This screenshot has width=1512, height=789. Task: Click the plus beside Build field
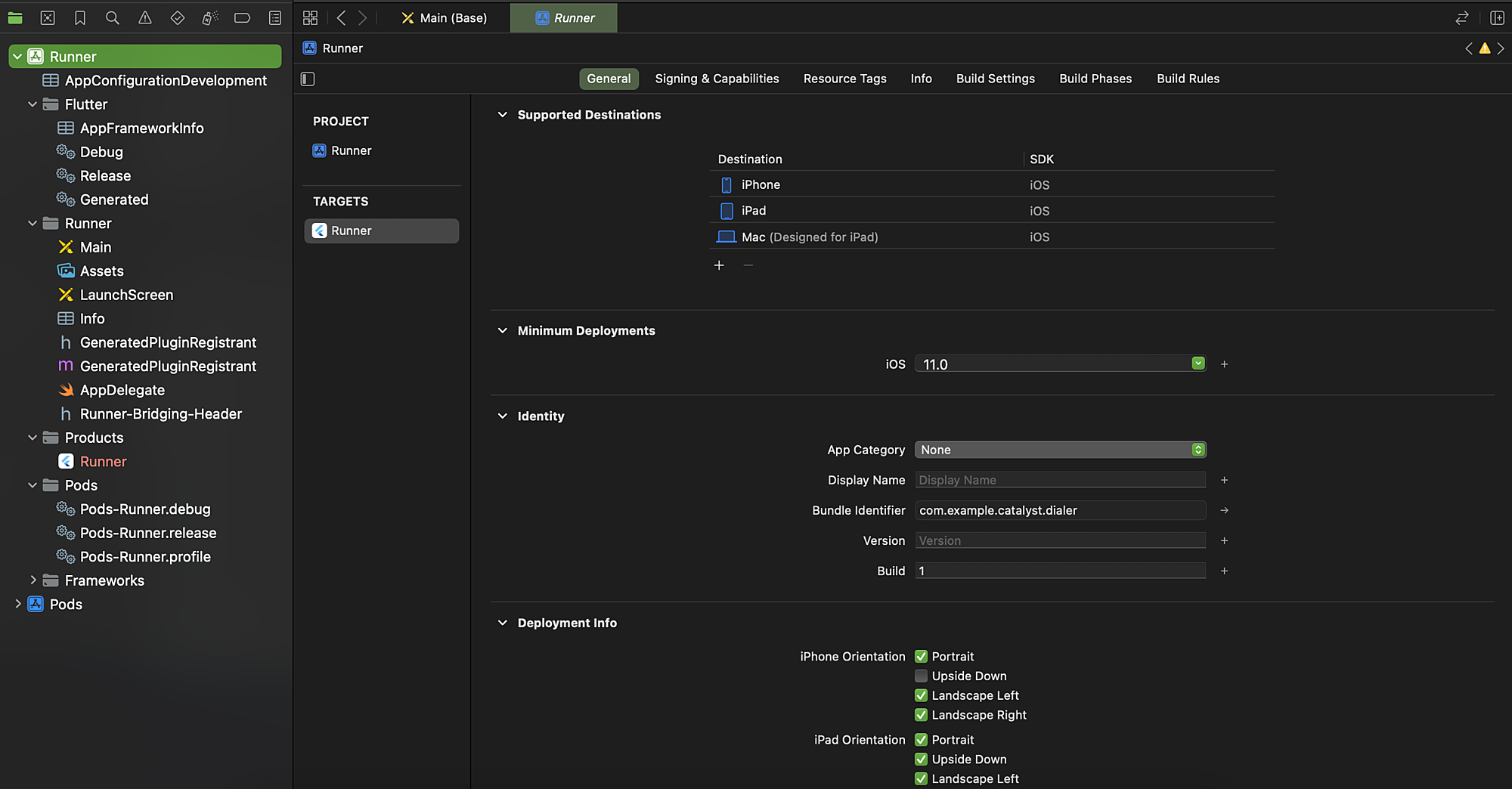pyautogui.click(x=1224, y=571)
